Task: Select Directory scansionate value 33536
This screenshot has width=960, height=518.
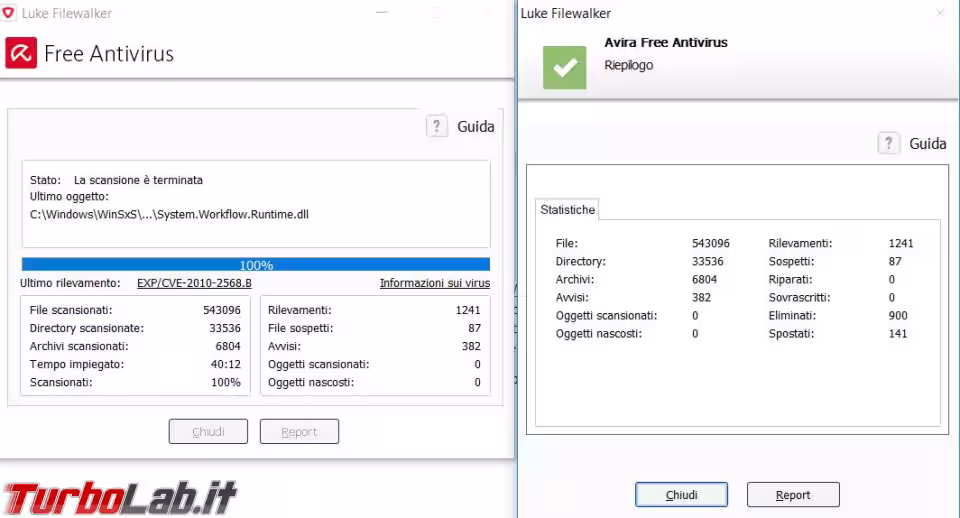Action: [x=225, y=328]
